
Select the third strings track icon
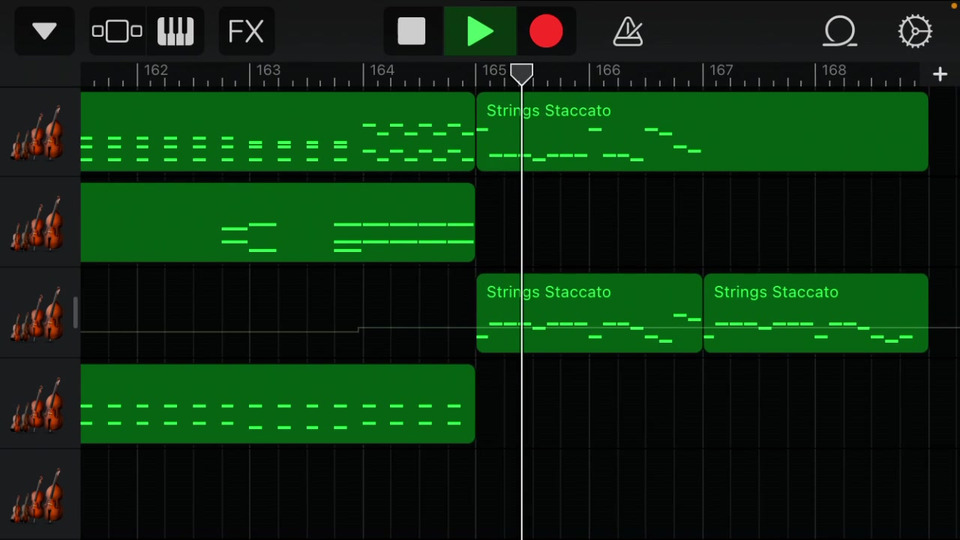(38, 314)
